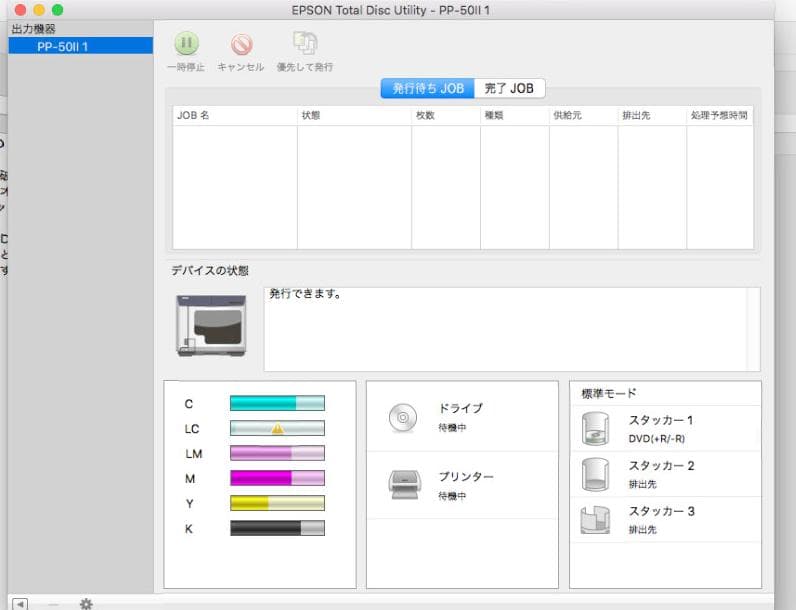Click the light magenta (LM) ink bar

click(x=277, y=453)
